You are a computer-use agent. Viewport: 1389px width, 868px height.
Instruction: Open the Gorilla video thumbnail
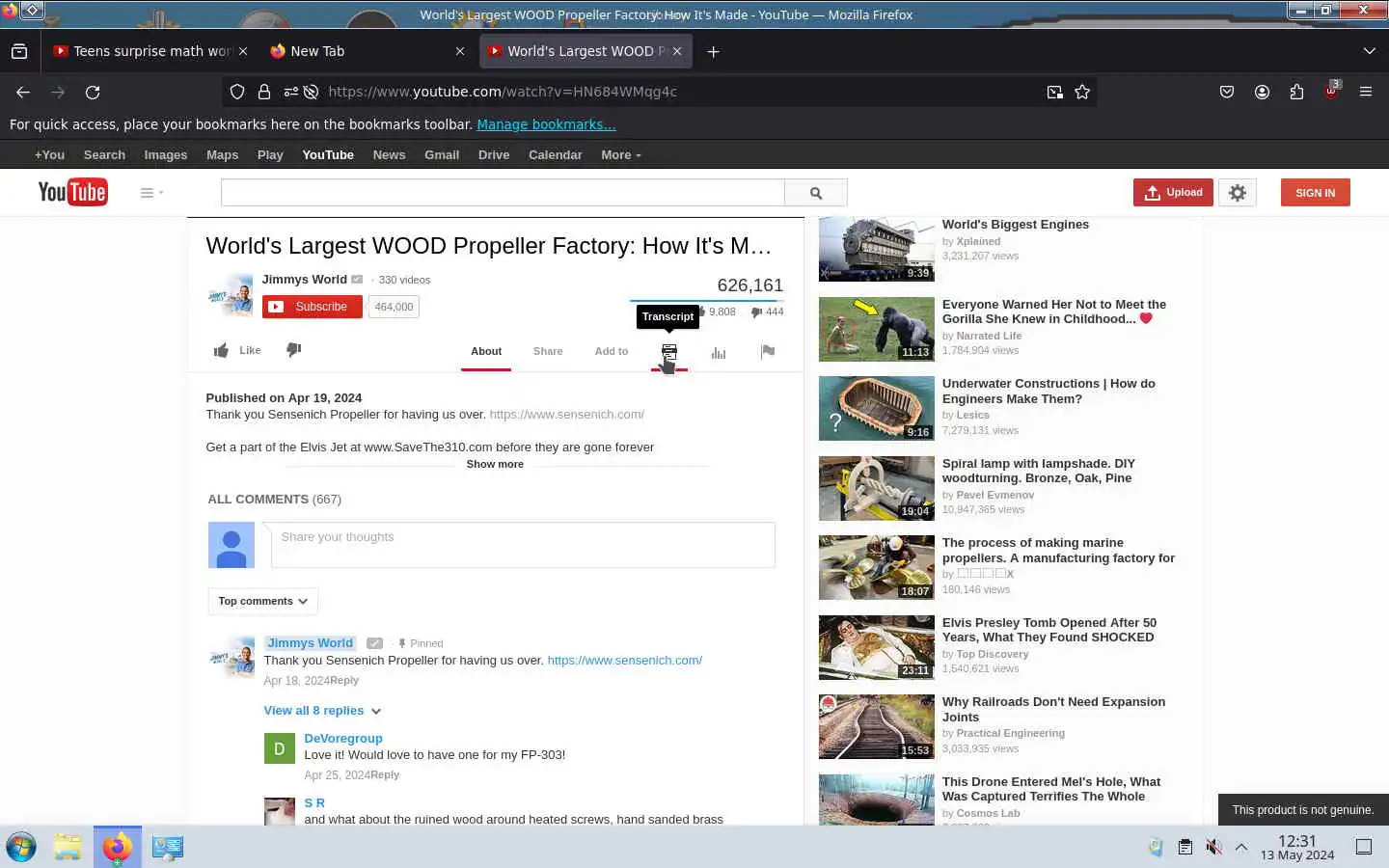[877, 329]
